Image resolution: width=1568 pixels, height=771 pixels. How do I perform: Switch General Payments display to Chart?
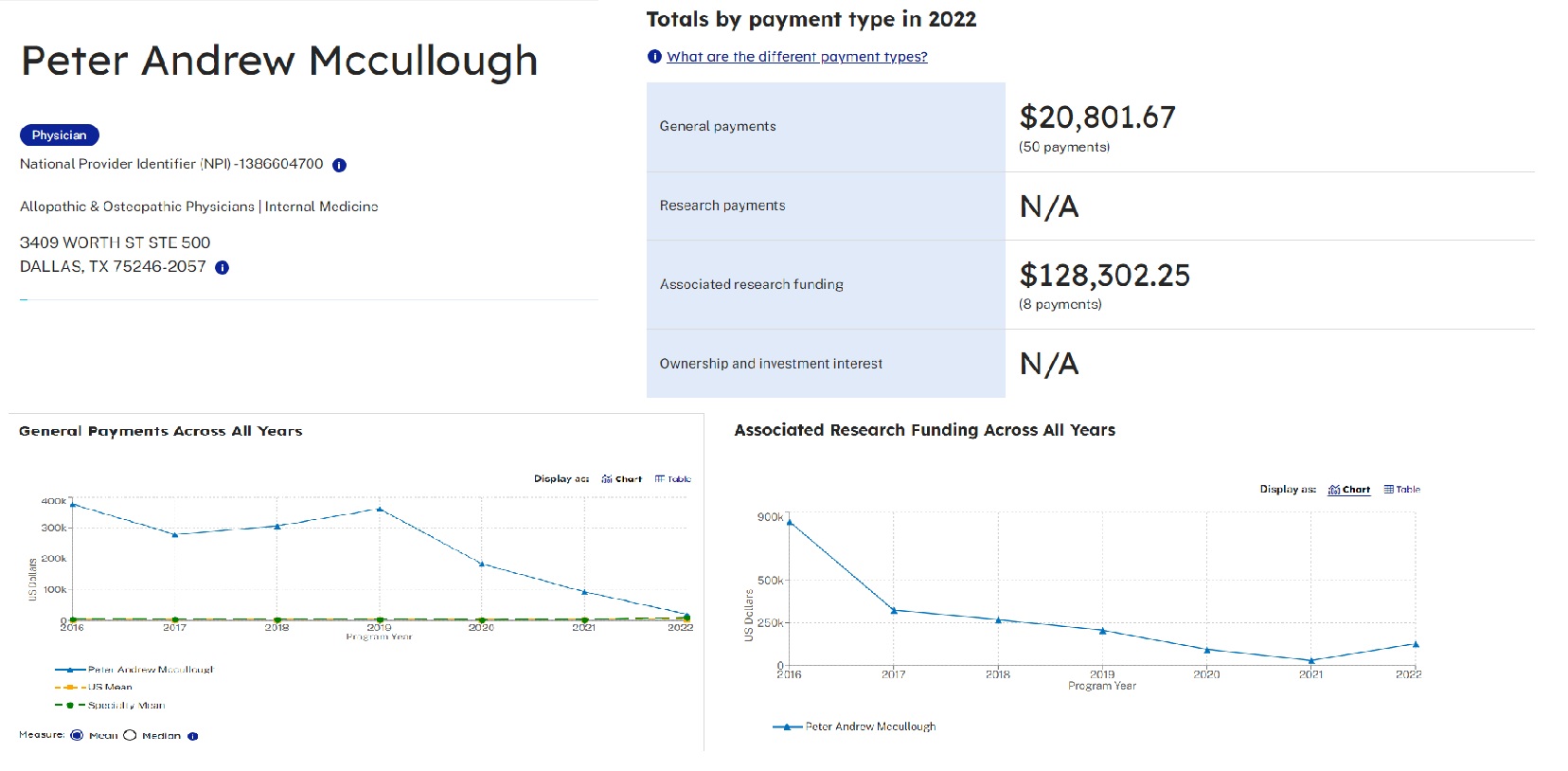(x=622, y=479)
